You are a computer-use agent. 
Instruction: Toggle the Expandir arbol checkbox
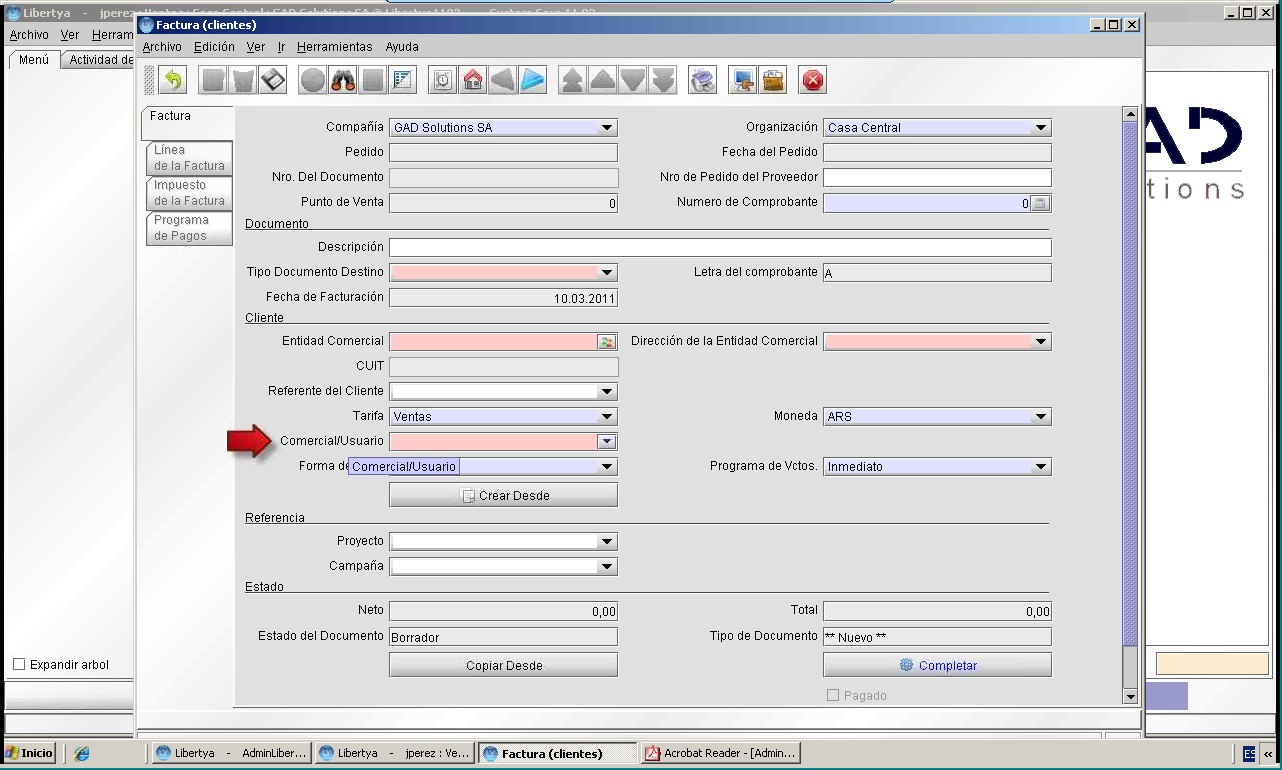(18, 665)
